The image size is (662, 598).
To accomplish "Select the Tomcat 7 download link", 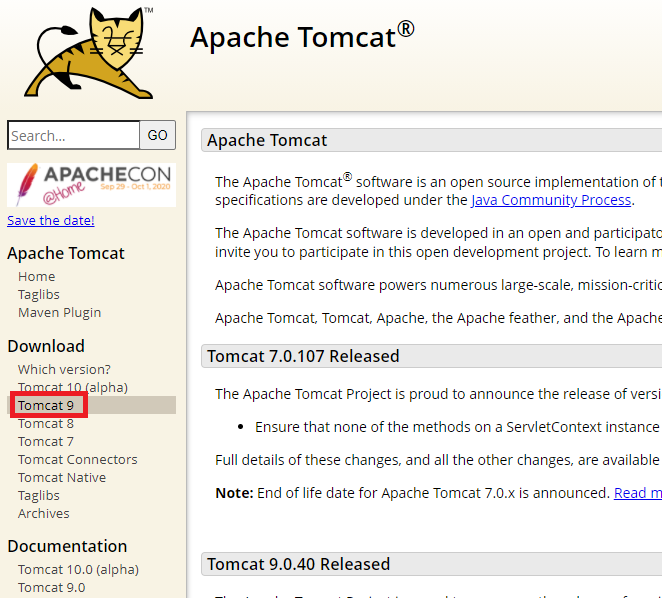I will click(46, 442).
